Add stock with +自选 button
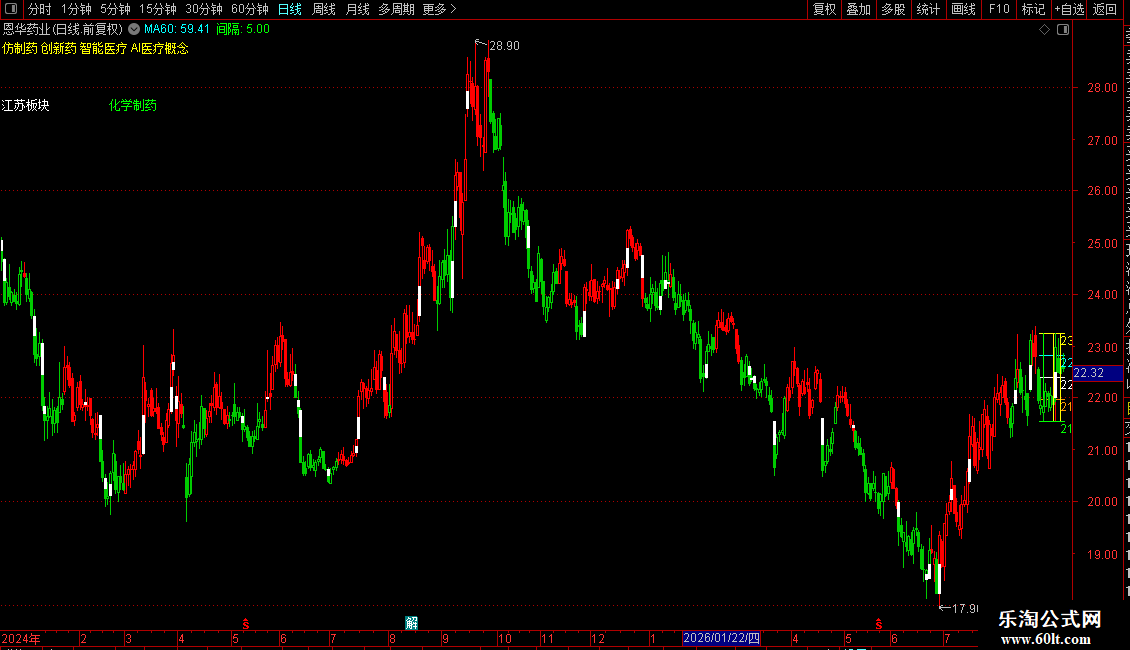The height and width of the screenshot is (650, 1130). coord(1069,9)
